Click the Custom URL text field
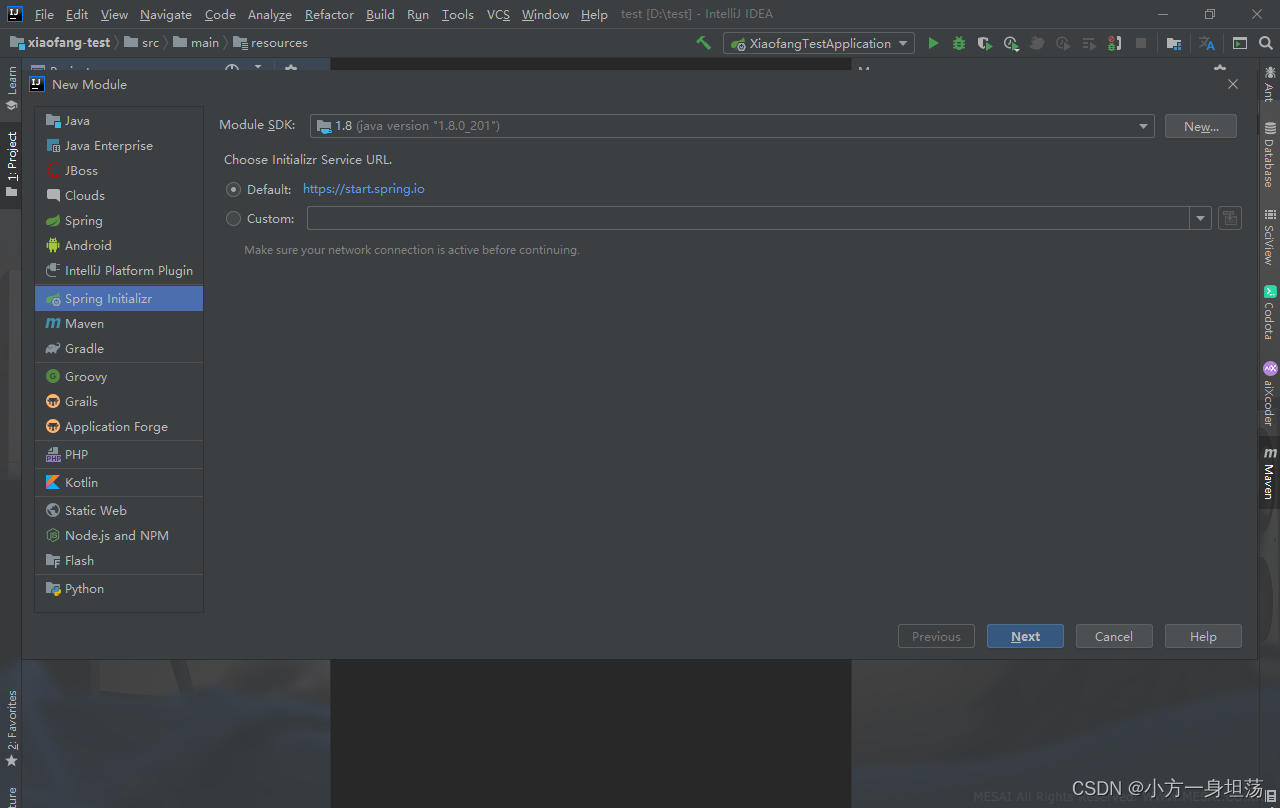This screenshot has height=808, width=1280. [x=748, y=218]
